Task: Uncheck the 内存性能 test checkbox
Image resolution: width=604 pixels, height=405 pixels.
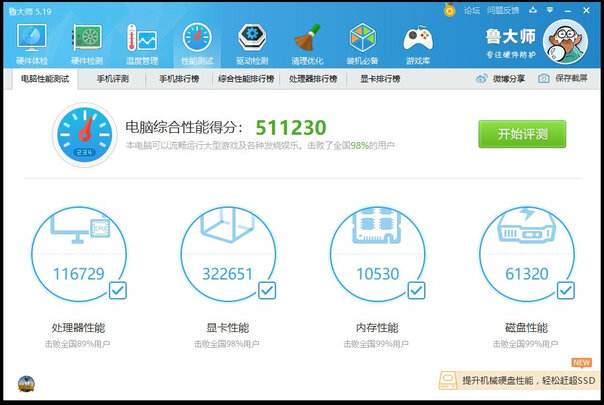Action: click(415, 290)
